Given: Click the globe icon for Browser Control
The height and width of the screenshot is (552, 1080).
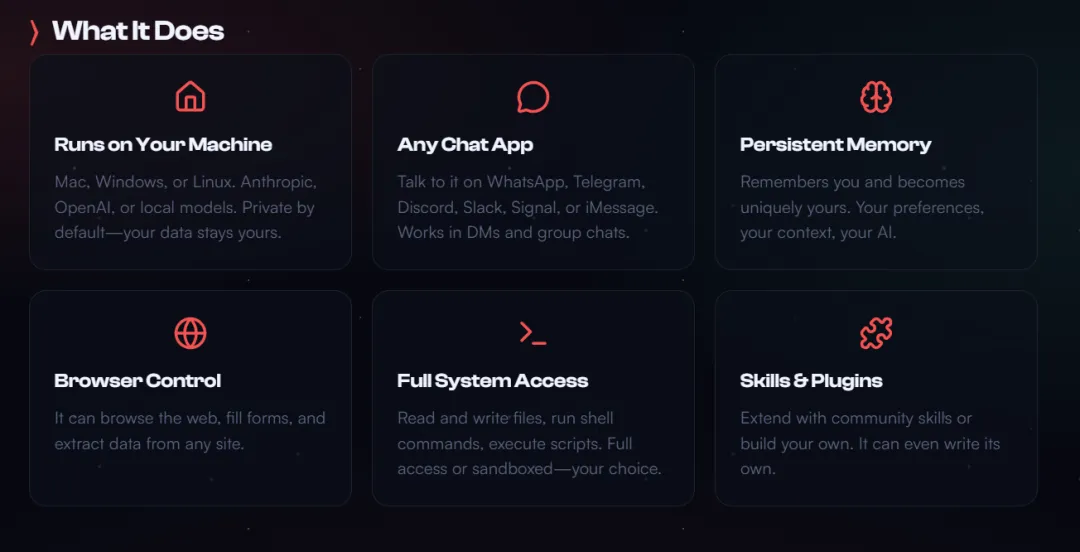Looking at the screenshot, I should [x=191, y=333].
